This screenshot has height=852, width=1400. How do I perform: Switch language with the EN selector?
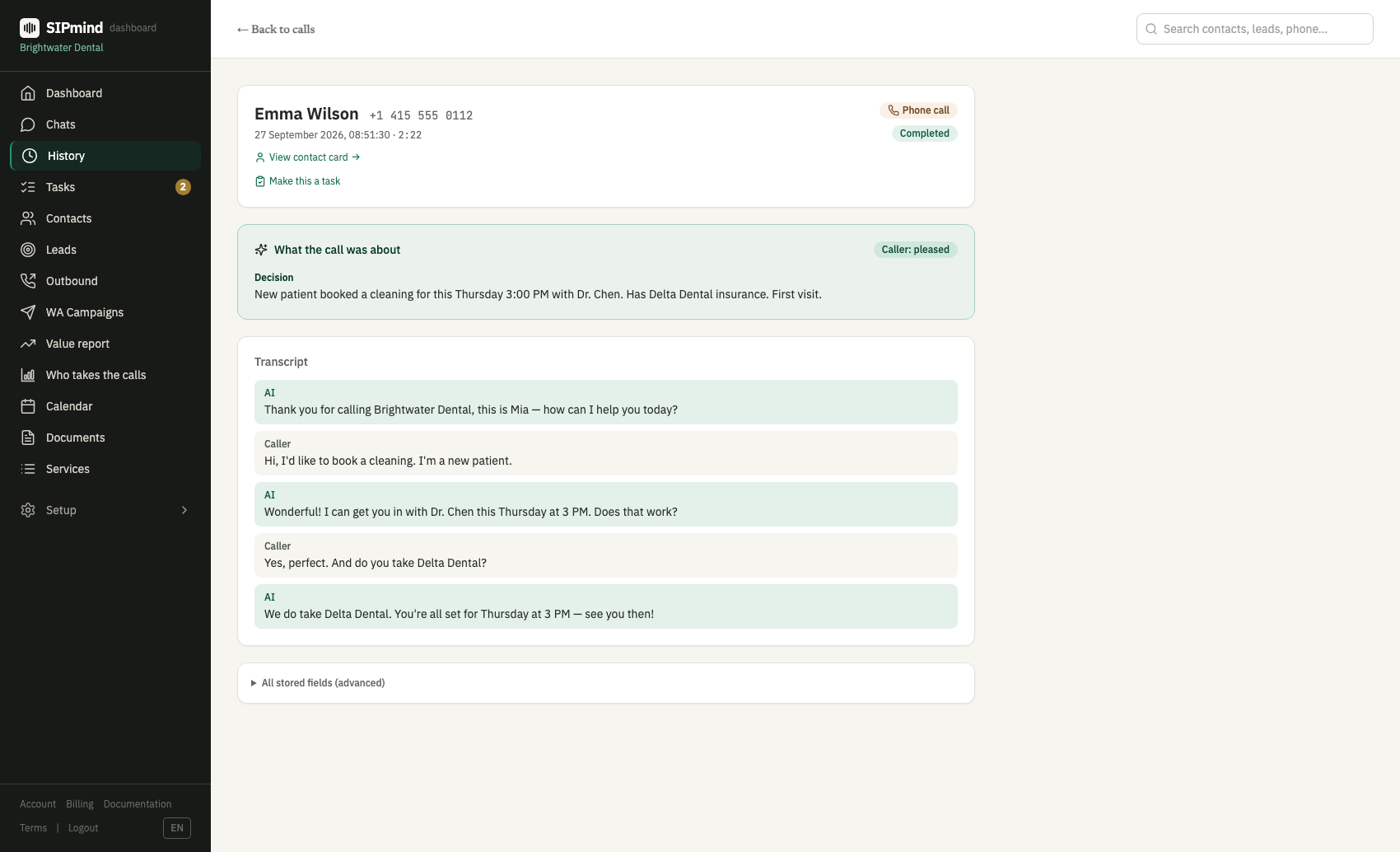point(177,828)
